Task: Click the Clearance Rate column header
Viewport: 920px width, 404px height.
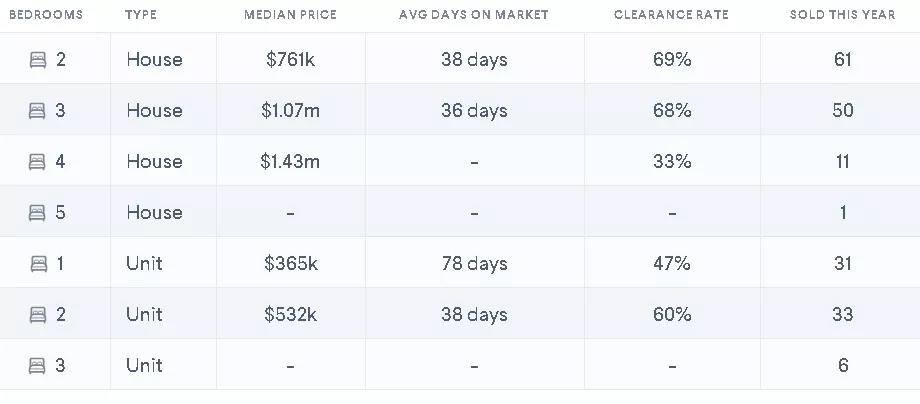Action: click(671, 16)
